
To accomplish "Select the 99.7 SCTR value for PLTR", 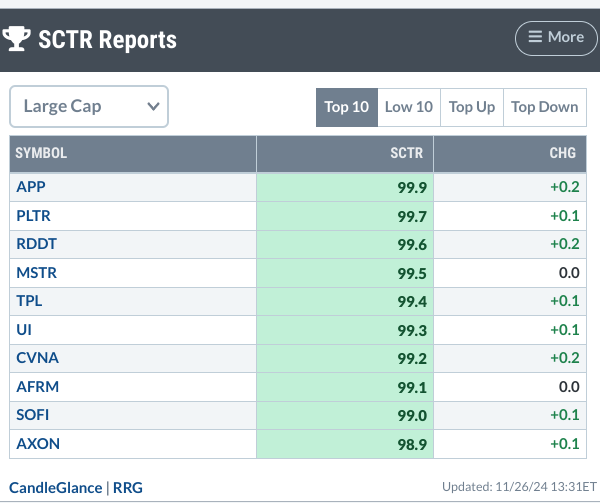I will click(412, 217).
